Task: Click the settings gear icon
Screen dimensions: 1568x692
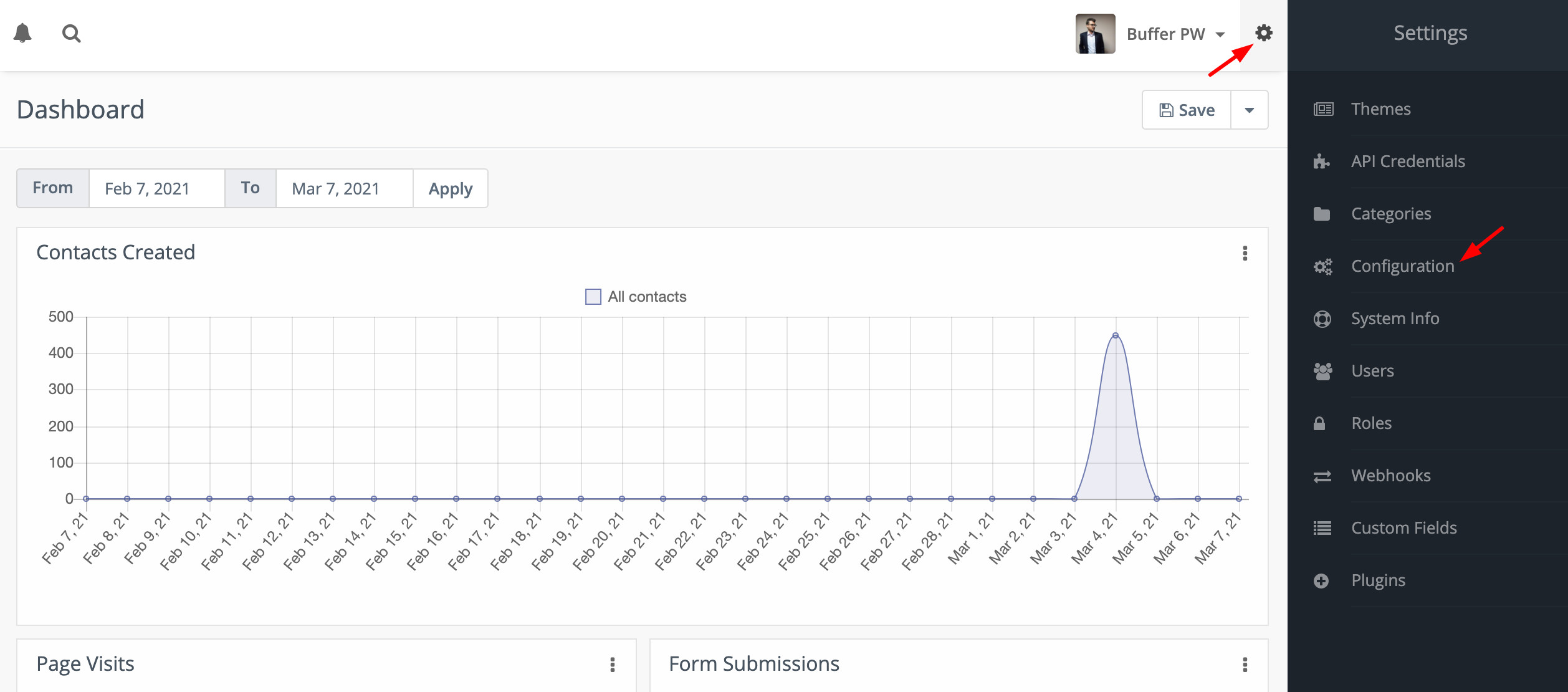Action: click(x=1263, y=33)
